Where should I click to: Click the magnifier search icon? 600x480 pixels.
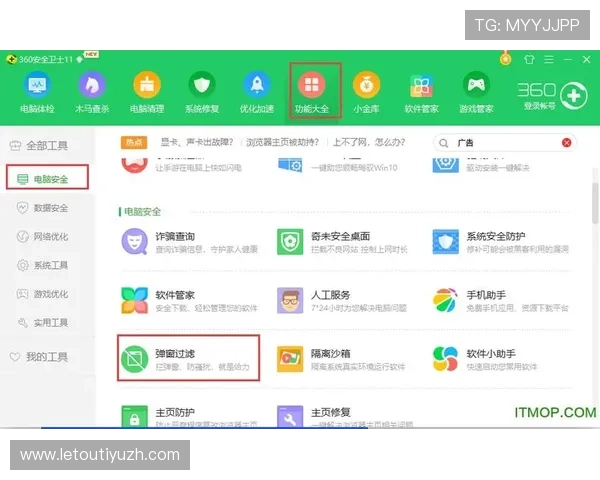[443, 143]
